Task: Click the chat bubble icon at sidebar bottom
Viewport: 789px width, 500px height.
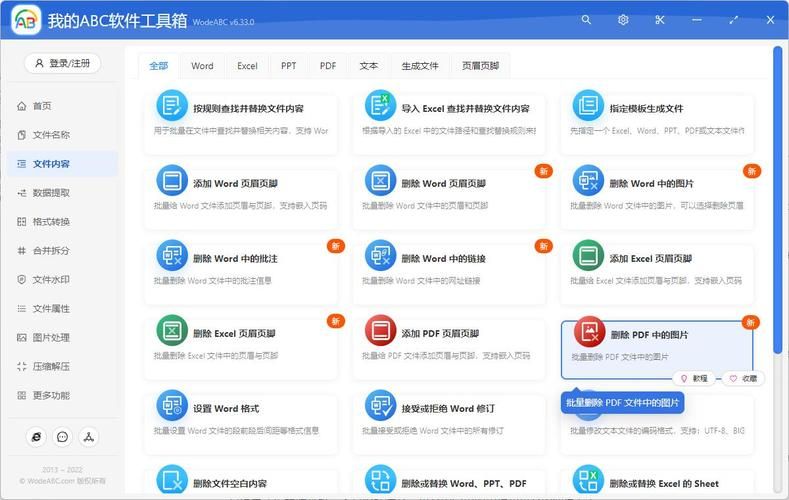Action: (x=62, y=437)
